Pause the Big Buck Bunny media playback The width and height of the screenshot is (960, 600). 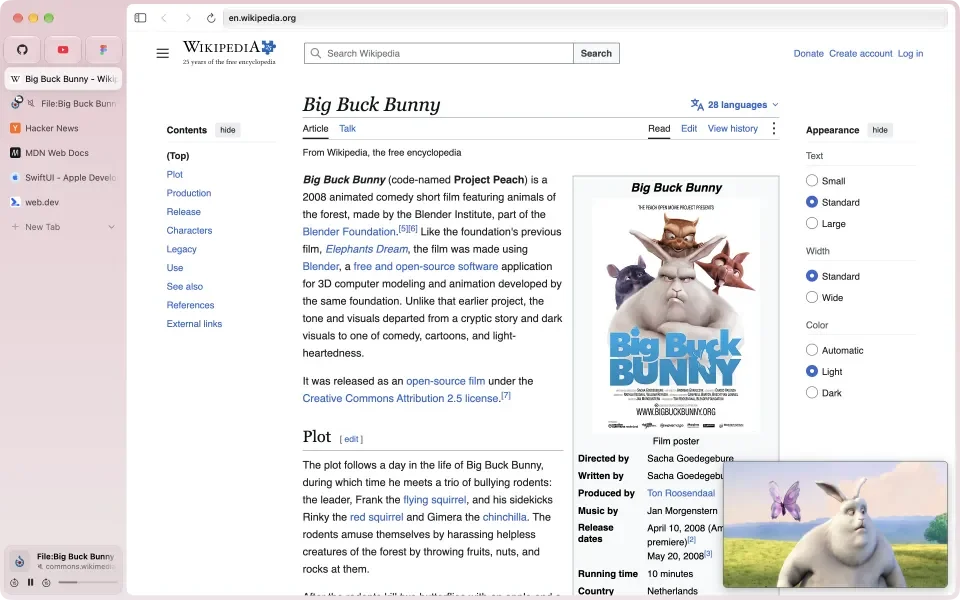pyautogui.click(x=30, y=582)
